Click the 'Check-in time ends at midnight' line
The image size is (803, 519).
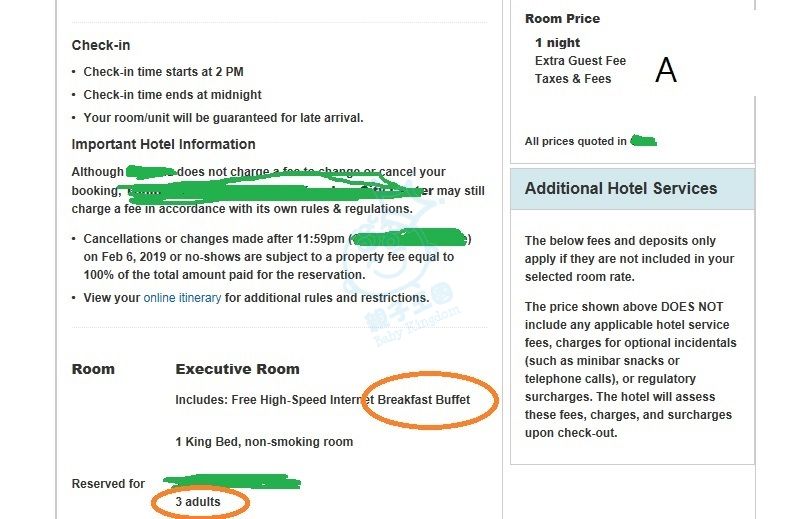pyautogui.click(x=172, y=95)
